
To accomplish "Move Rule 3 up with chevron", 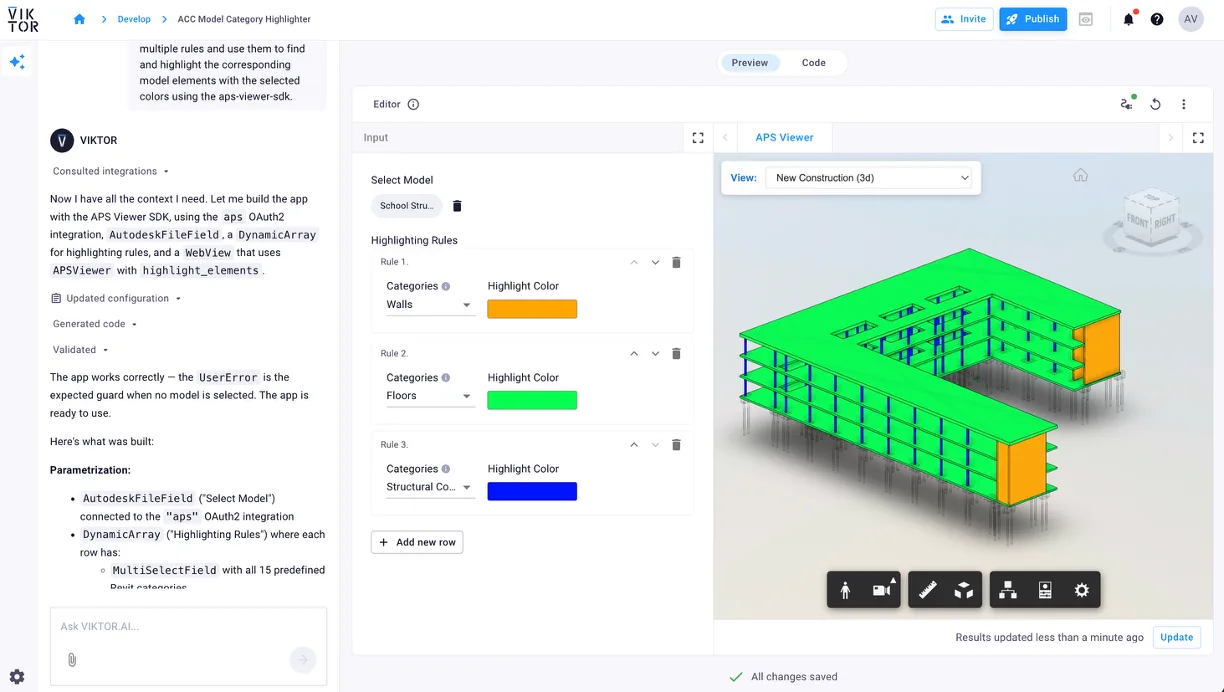I will 634,445.
